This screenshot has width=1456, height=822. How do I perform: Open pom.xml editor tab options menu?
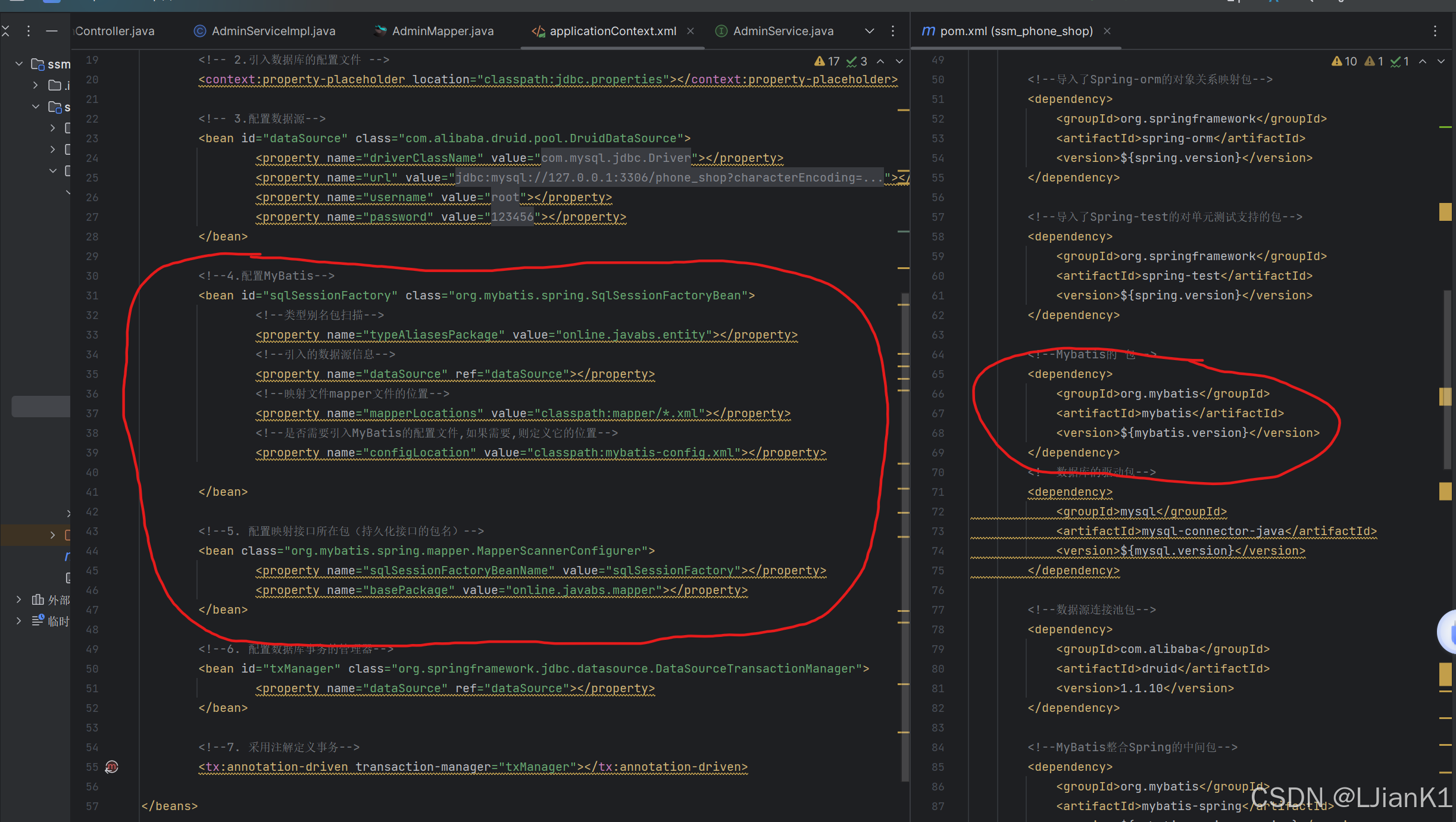[x=1435, y=31]
